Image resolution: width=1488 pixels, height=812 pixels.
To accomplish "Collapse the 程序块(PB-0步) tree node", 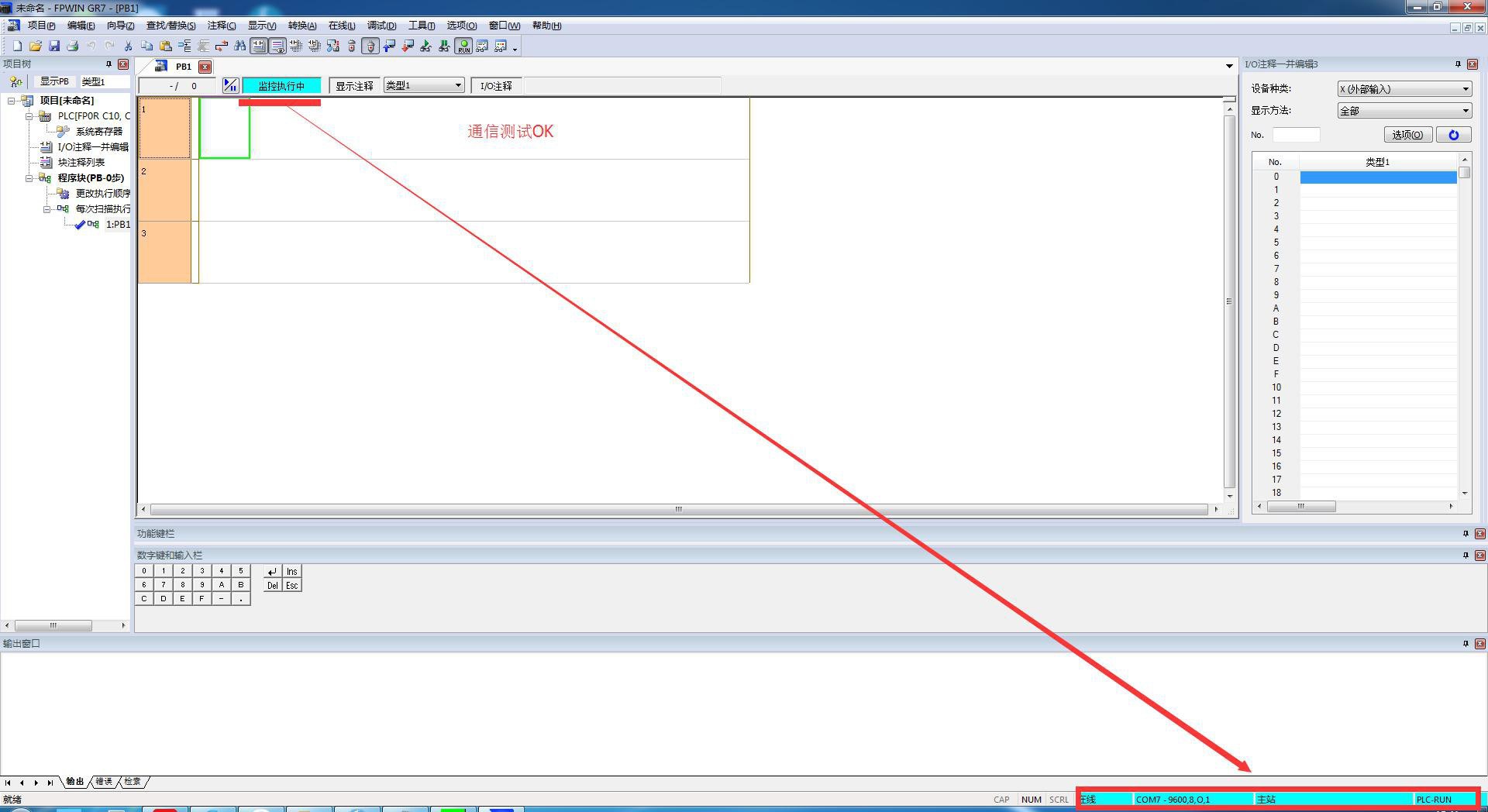I will 29,178.
